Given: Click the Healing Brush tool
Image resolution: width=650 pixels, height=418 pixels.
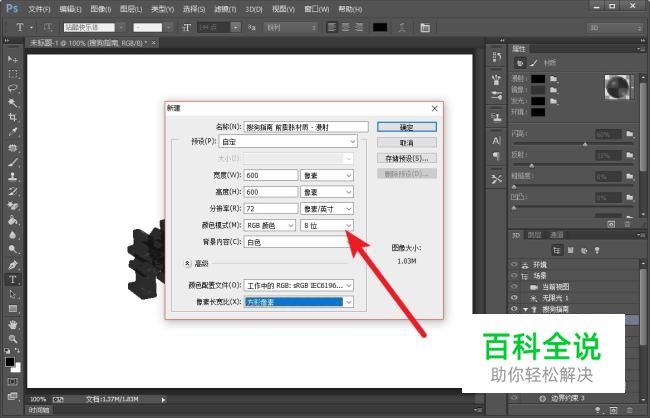Looking at the screenshot, I should [x=12, y=147].
